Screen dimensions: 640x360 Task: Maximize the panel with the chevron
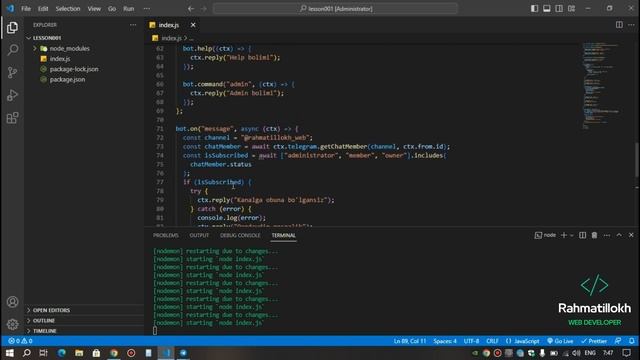pyautogui.click(x=619, y=235)
